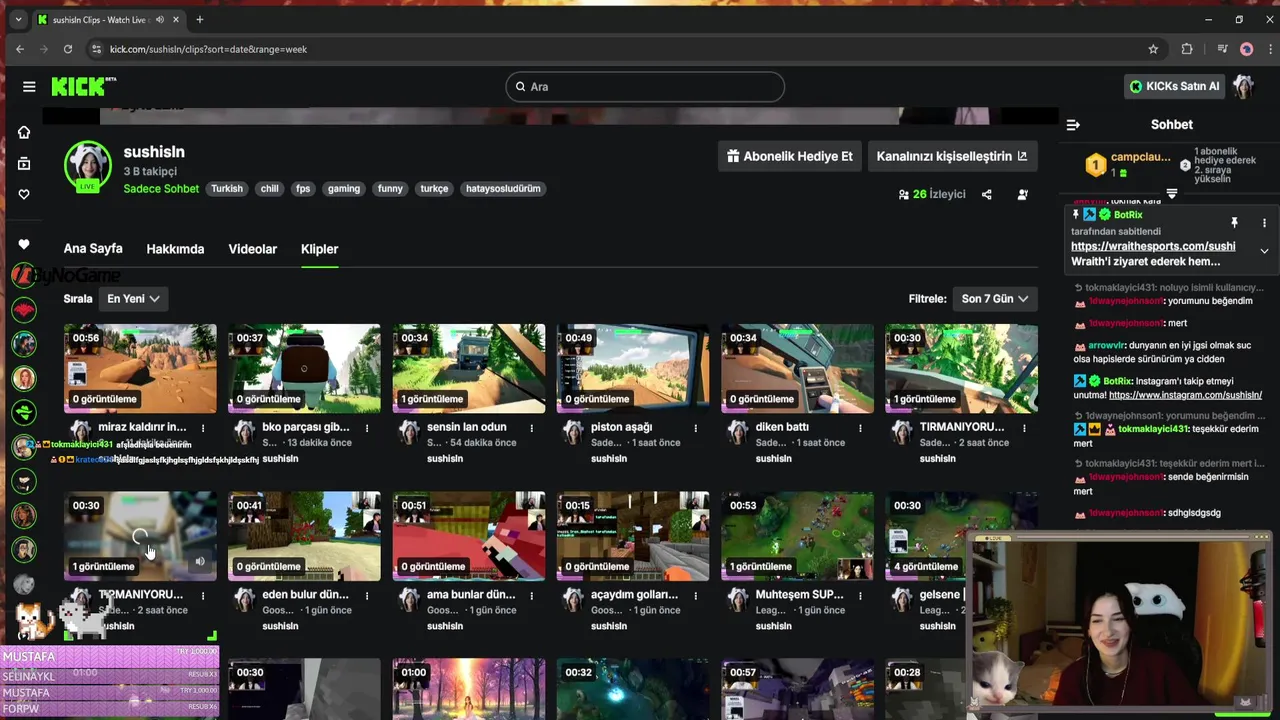Open options for 'açaydım golları' clip

click(695, 595)
